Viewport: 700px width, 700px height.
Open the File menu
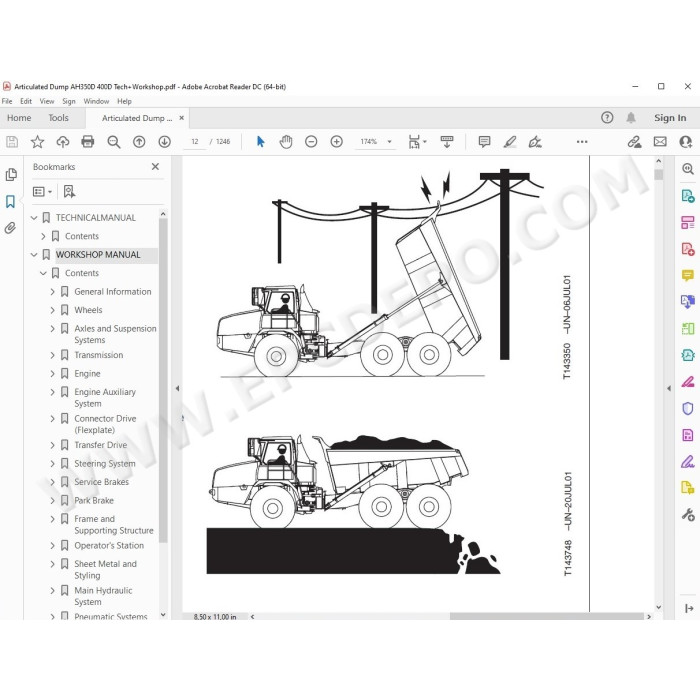pos(7,101)
